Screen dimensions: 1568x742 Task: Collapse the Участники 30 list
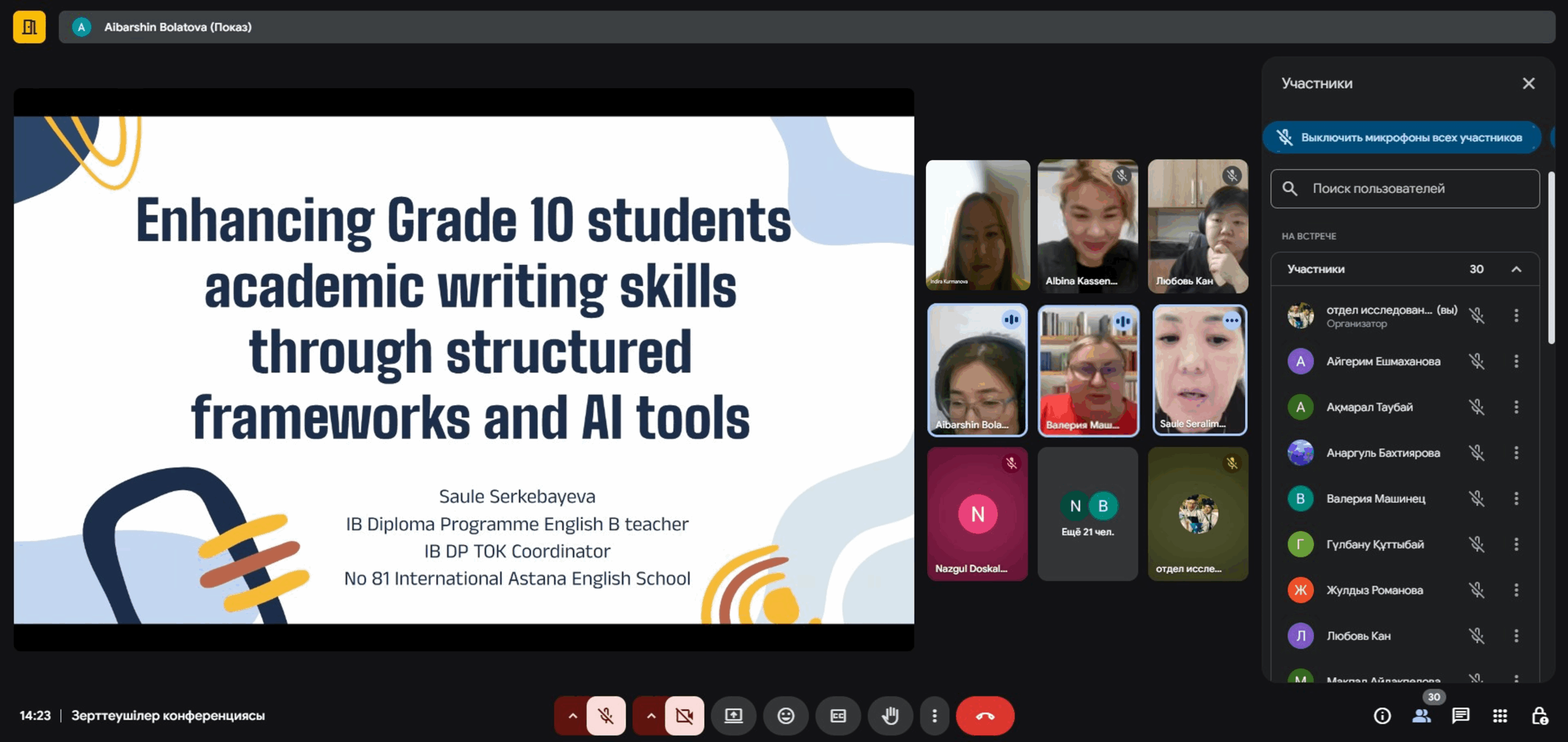(x=1517, y=269)
